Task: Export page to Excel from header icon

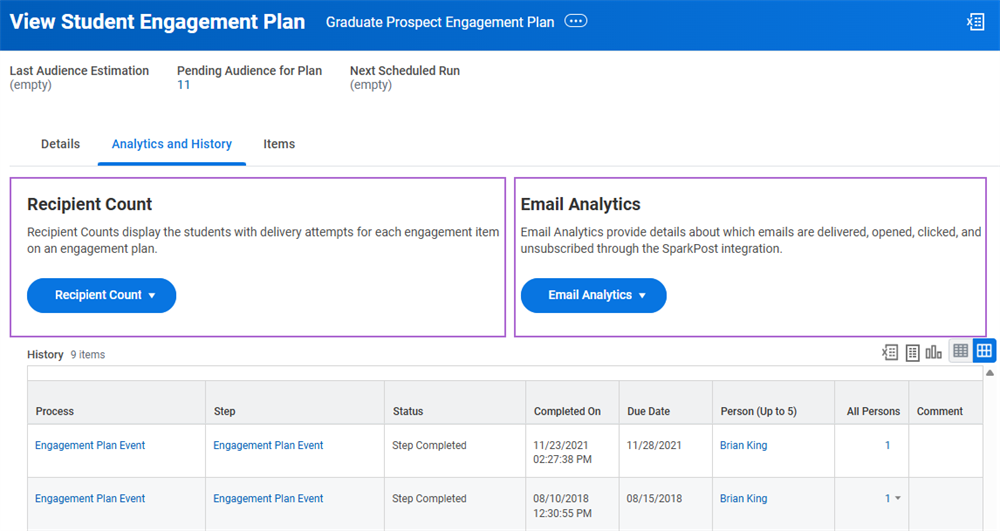Action: point(975,22)
